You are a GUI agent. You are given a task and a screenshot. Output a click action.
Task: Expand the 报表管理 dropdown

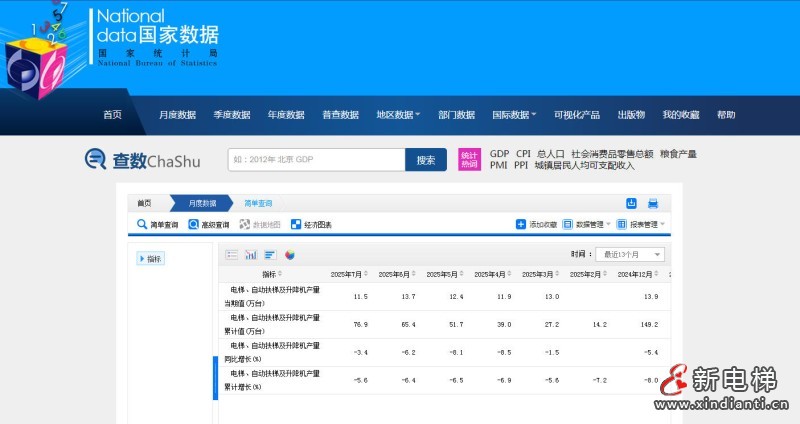(640, 225)
